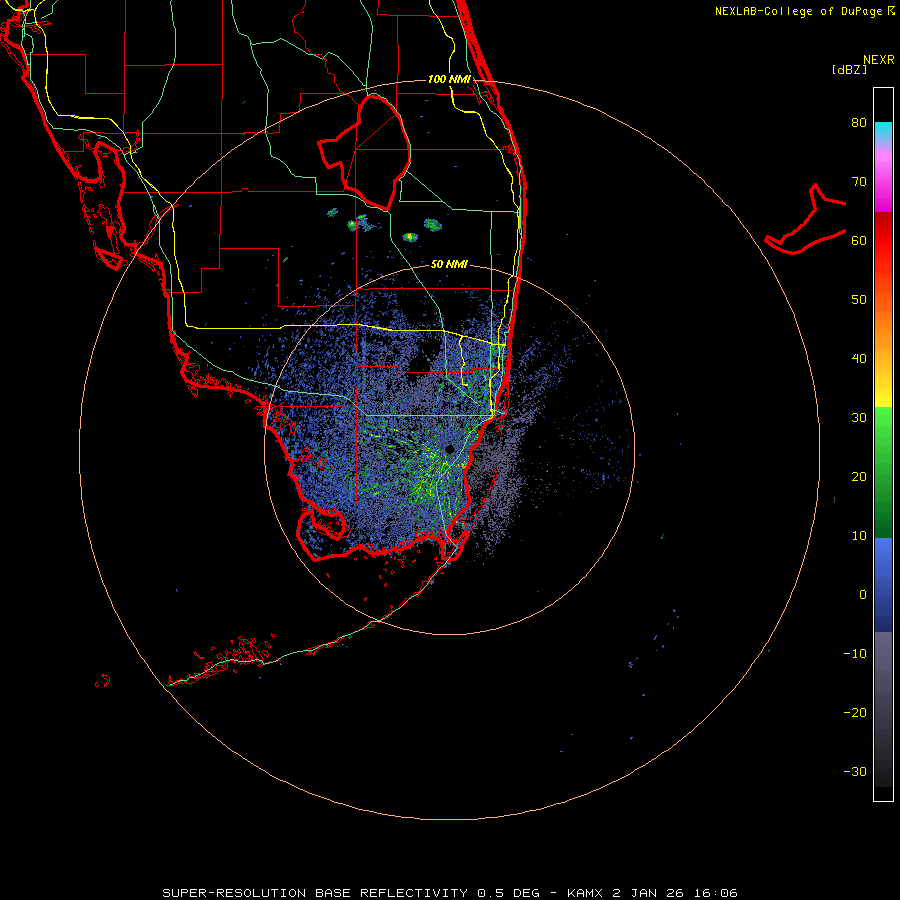The width and height of the screenshot is (900, 900).
Task: Click the 100 NMI range ring label
Action: 449,79
